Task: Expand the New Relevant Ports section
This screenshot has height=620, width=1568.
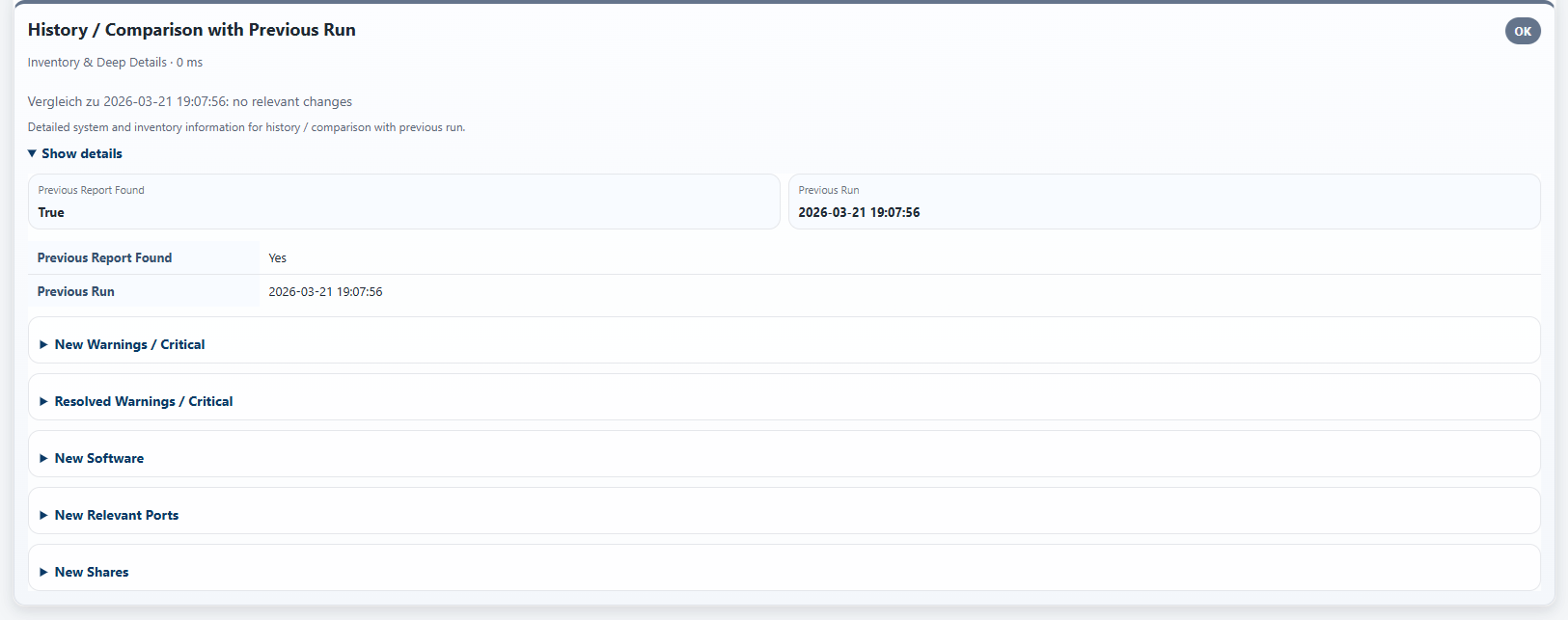Action: click(x=116, y=515)
